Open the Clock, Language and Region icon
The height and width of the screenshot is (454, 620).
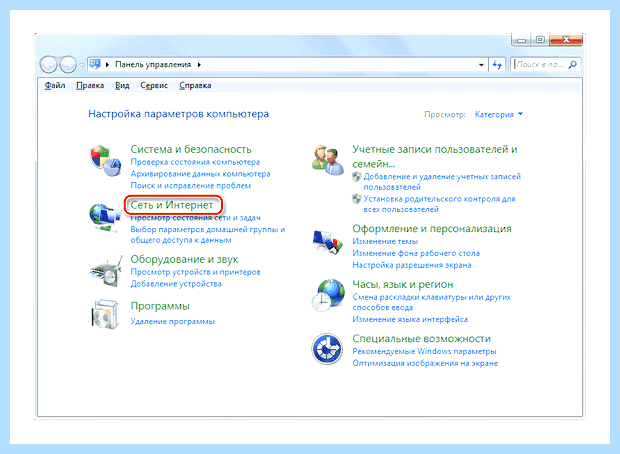click(327, 296)
